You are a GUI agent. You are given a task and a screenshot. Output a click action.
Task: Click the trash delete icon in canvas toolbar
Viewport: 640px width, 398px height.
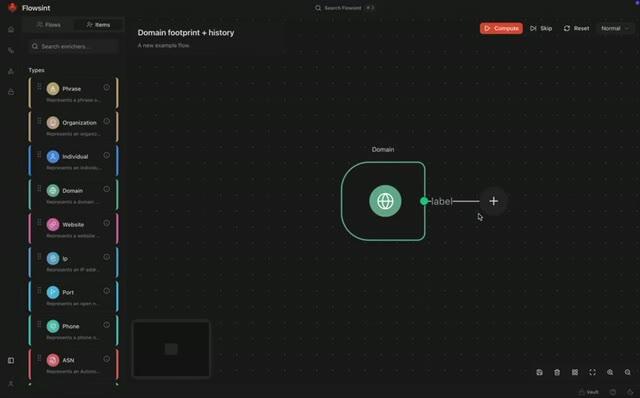557,372
